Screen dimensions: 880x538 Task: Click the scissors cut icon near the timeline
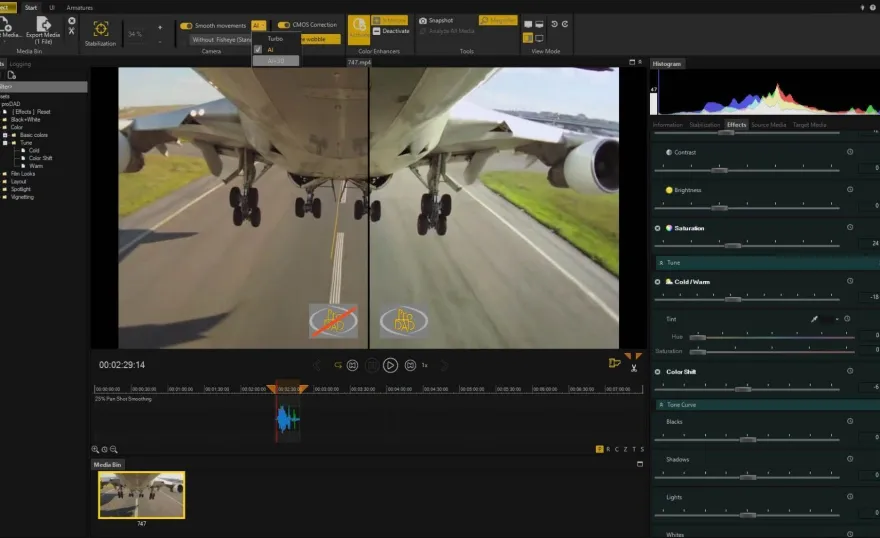click(x=634, y=368)
